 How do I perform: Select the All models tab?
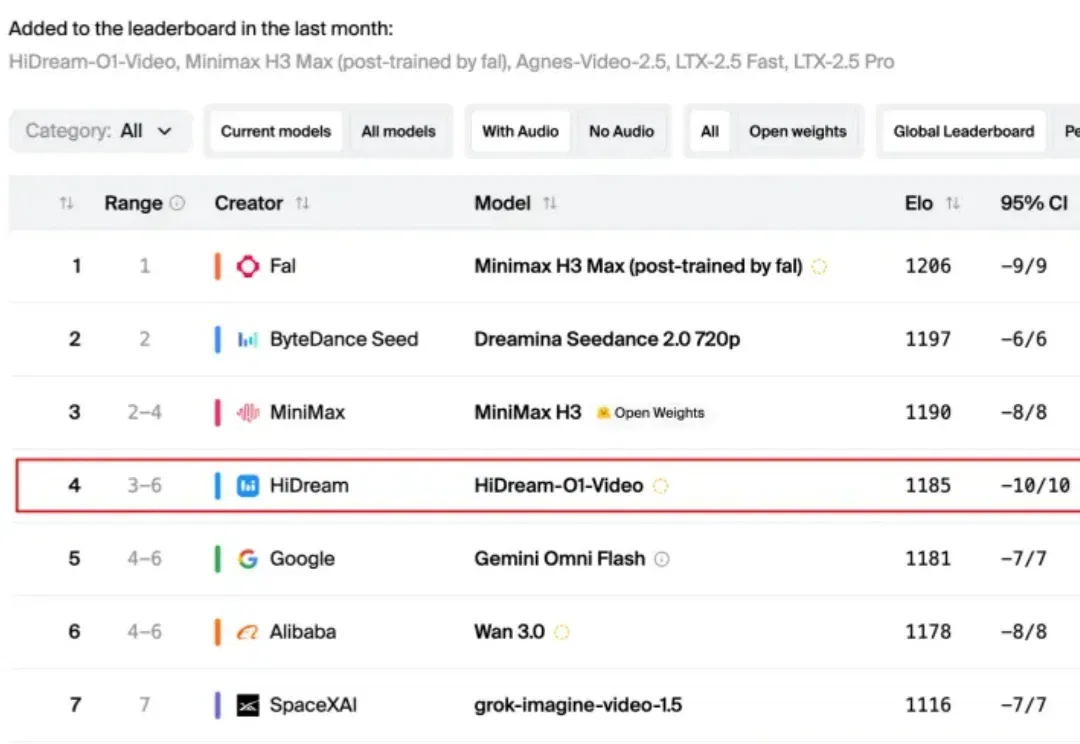[x=398, y=132]
